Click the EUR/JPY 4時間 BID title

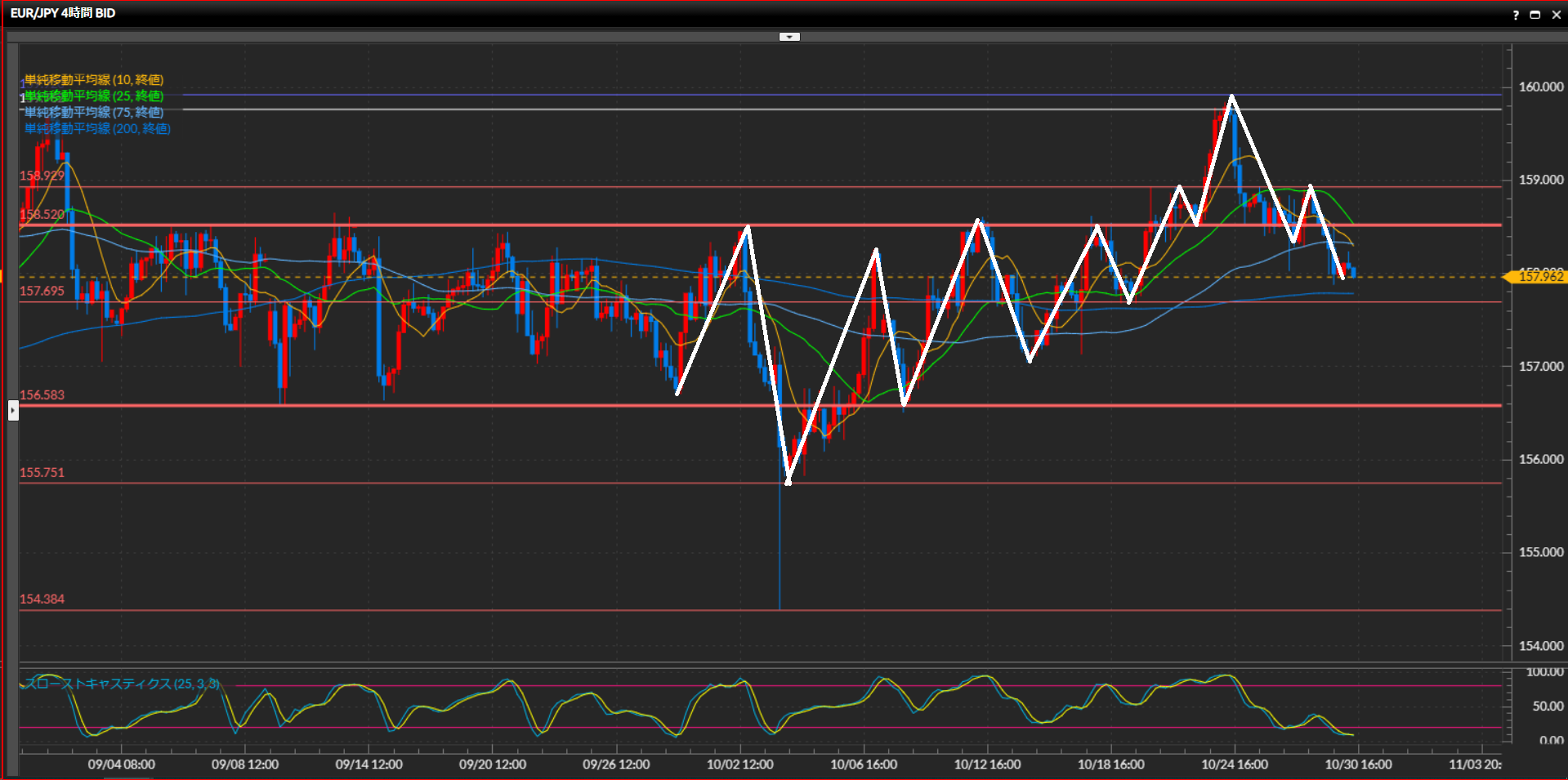pos(63,13)
